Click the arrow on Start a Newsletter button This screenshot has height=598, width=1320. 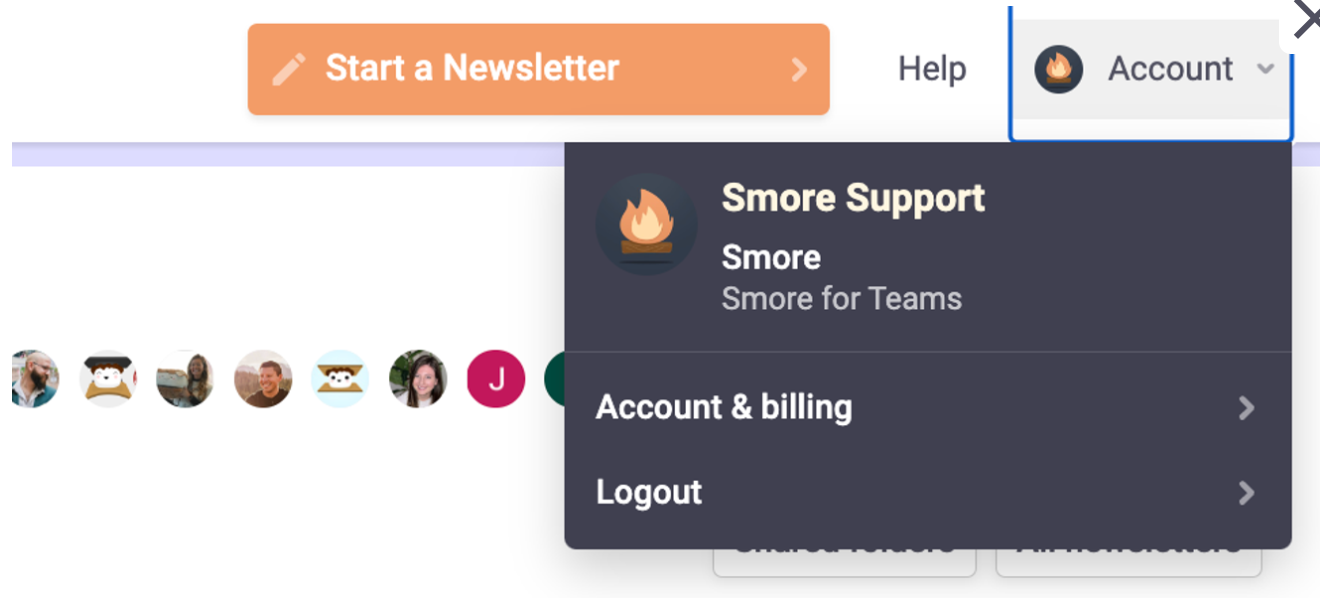coord(799,69)
